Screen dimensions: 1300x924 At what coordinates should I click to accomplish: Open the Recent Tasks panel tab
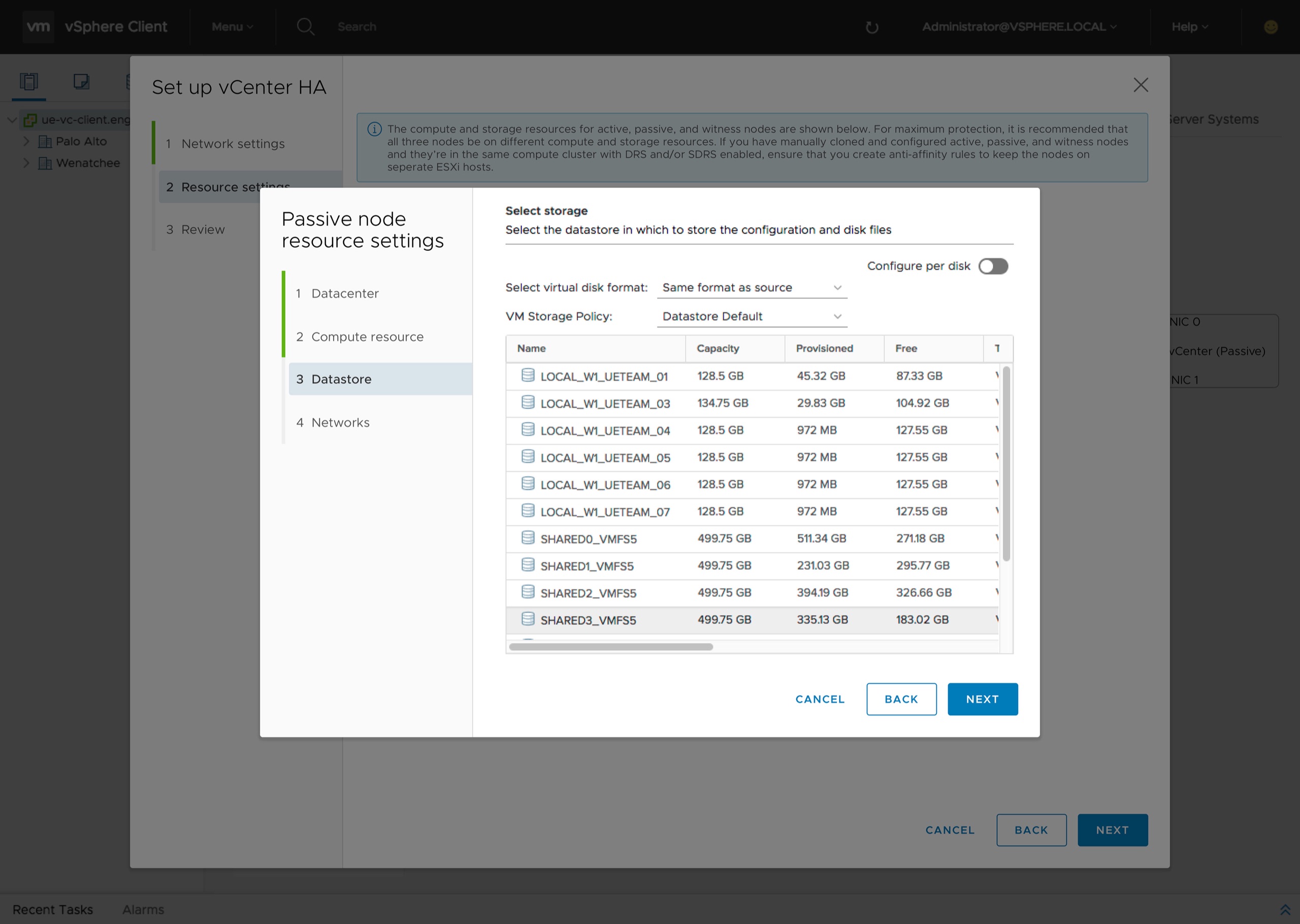(x=52, y=910)
